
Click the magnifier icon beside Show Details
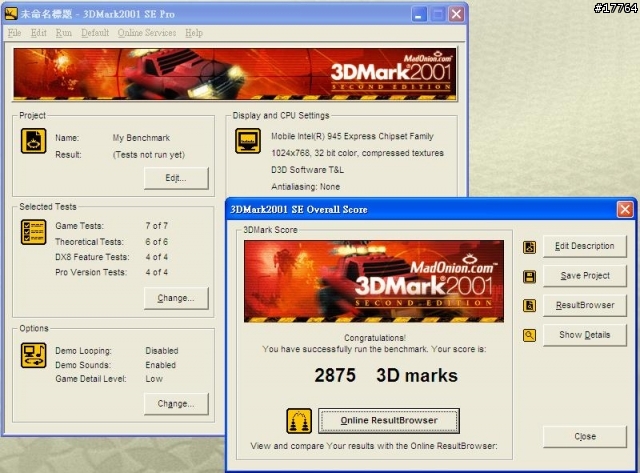529,335
